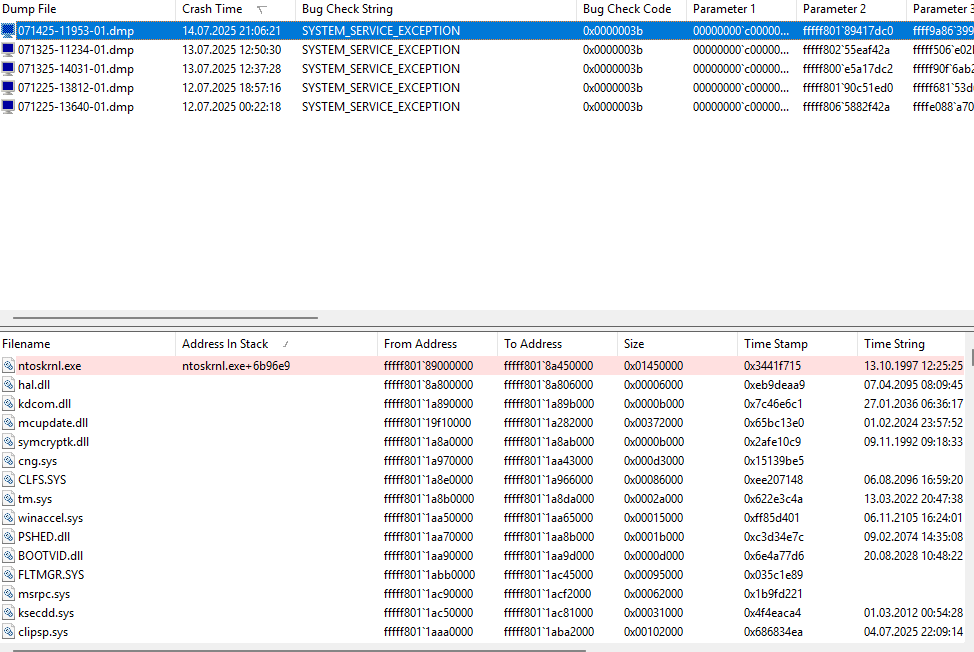Click To Address fffff801`1a89b000

point(548,404)
